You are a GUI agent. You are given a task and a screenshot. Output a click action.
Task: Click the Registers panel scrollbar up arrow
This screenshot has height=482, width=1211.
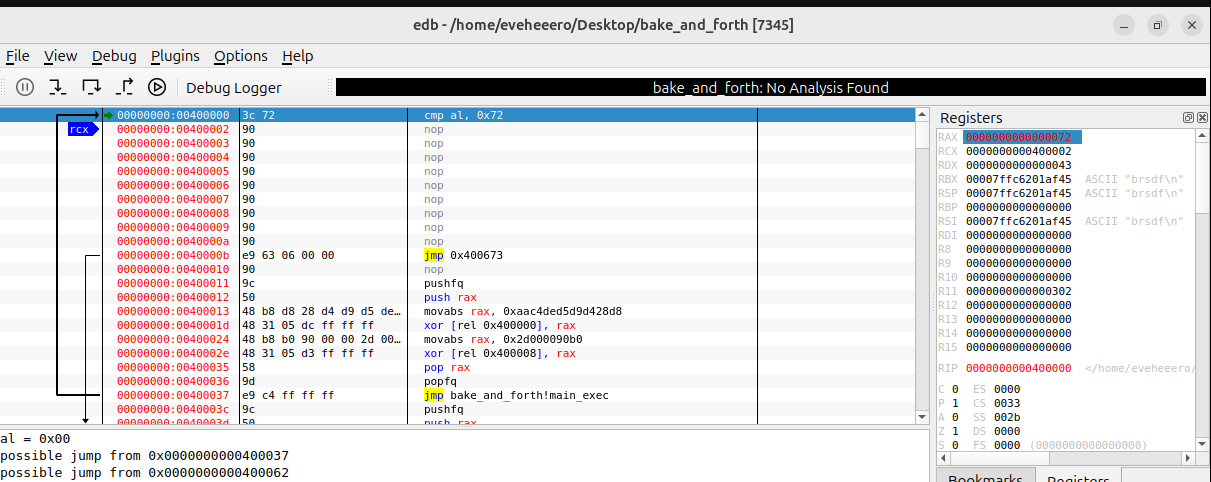point(1203,137)
